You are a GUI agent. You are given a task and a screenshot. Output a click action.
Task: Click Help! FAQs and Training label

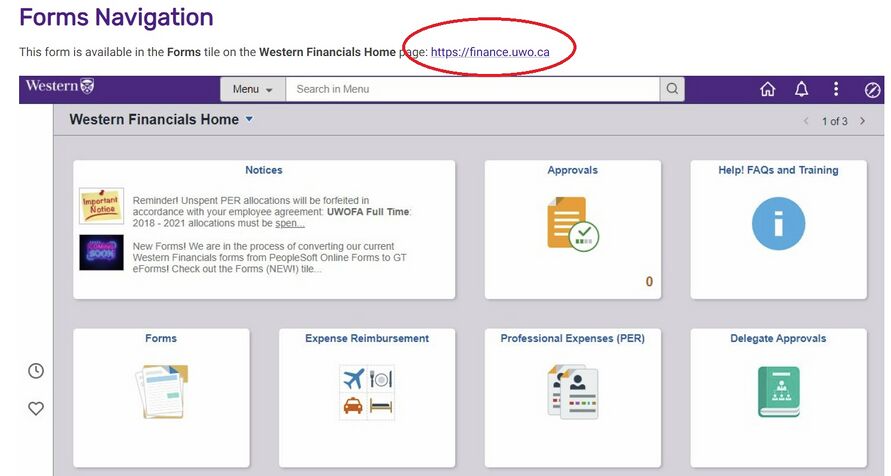click(778, 170)
